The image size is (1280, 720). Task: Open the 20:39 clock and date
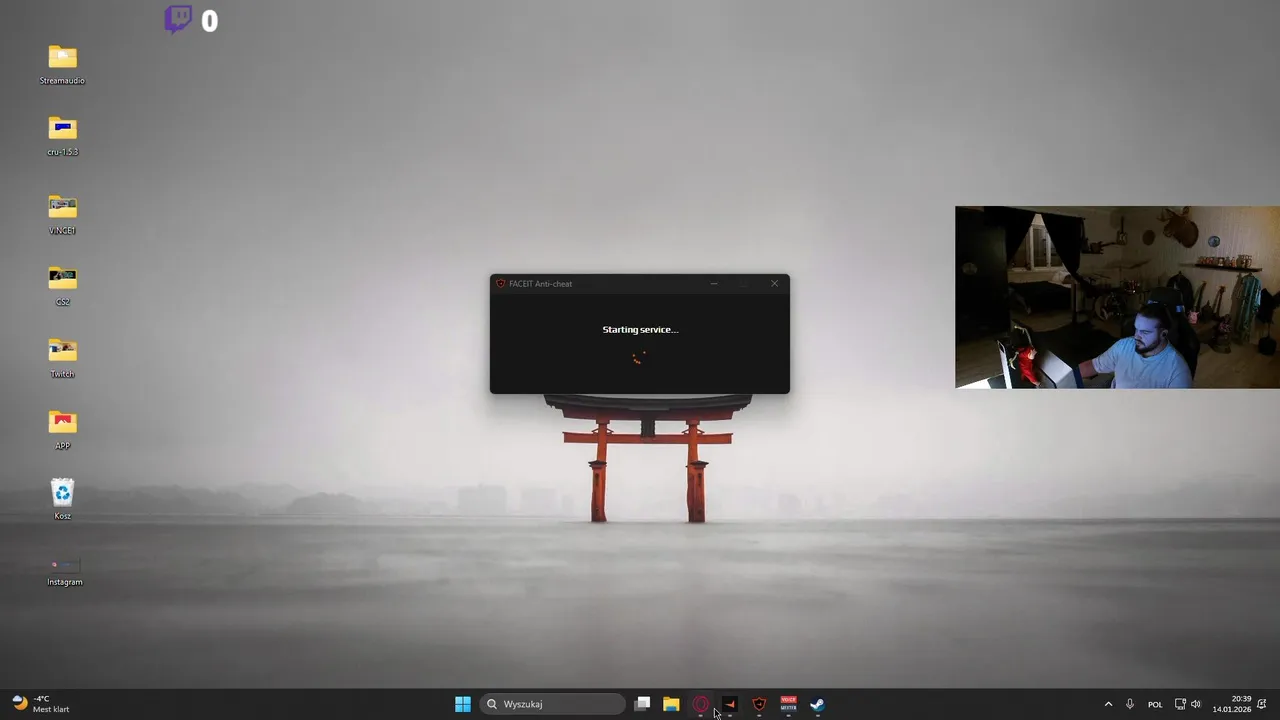pyautogui.click(x=1232, y=704)
